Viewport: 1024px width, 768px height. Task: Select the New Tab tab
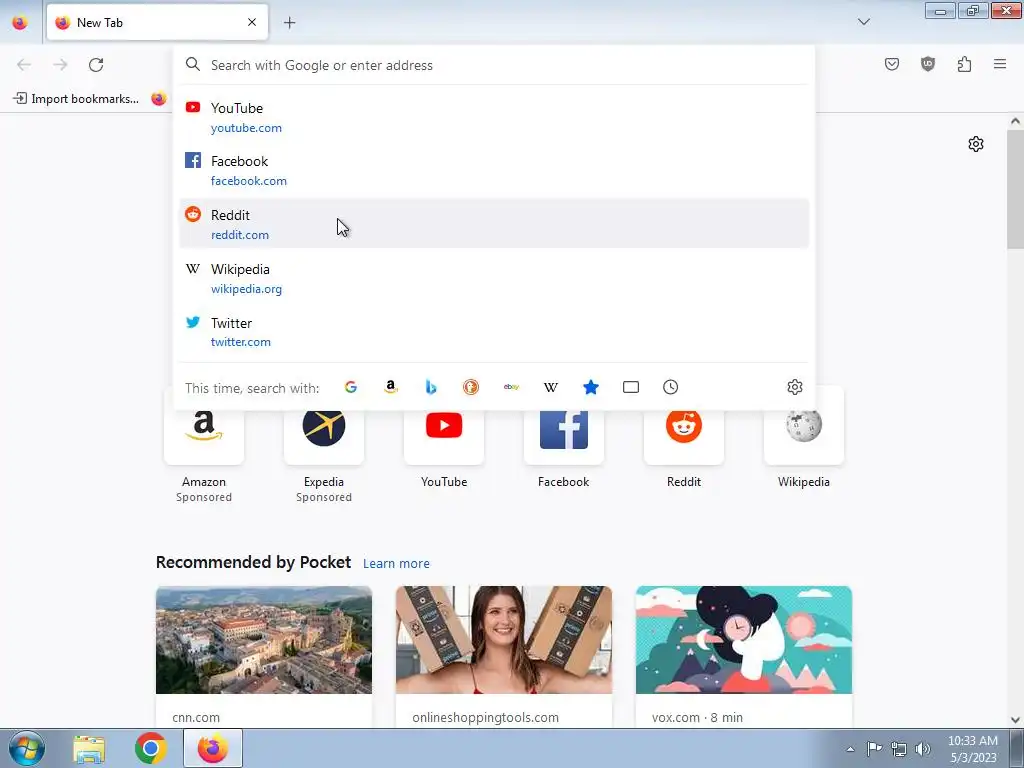pyautogui.click(x=157, y=22)
